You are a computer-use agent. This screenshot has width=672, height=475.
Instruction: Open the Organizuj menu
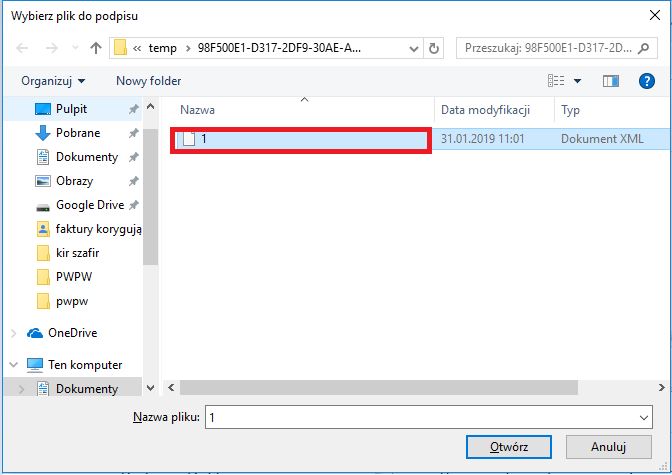(53, 80)
